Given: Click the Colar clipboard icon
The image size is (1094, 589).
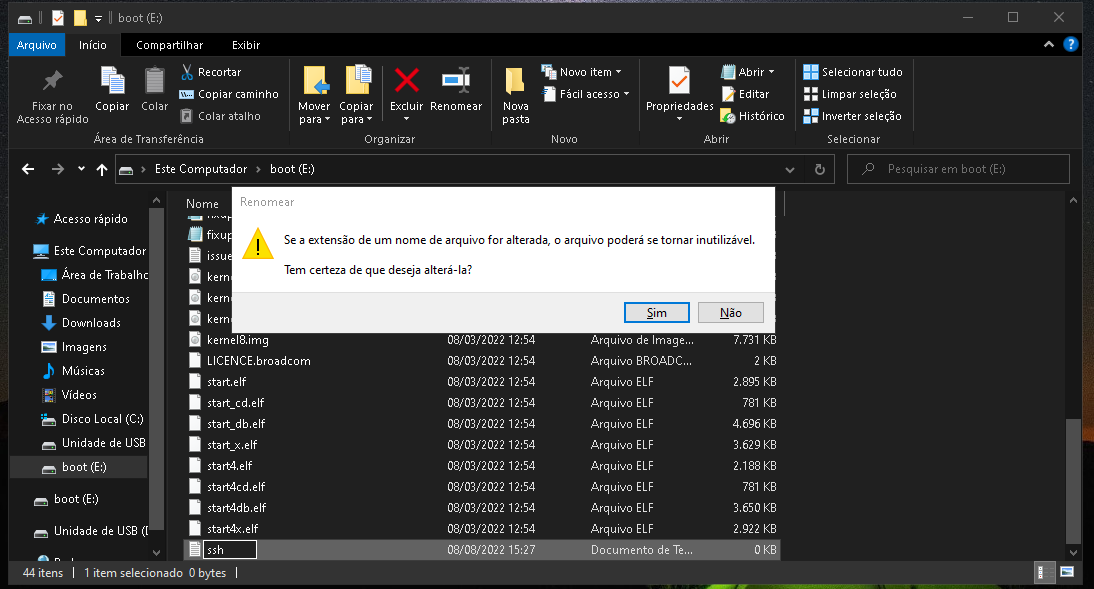Looking at the screenshot, I should (154, 81).
